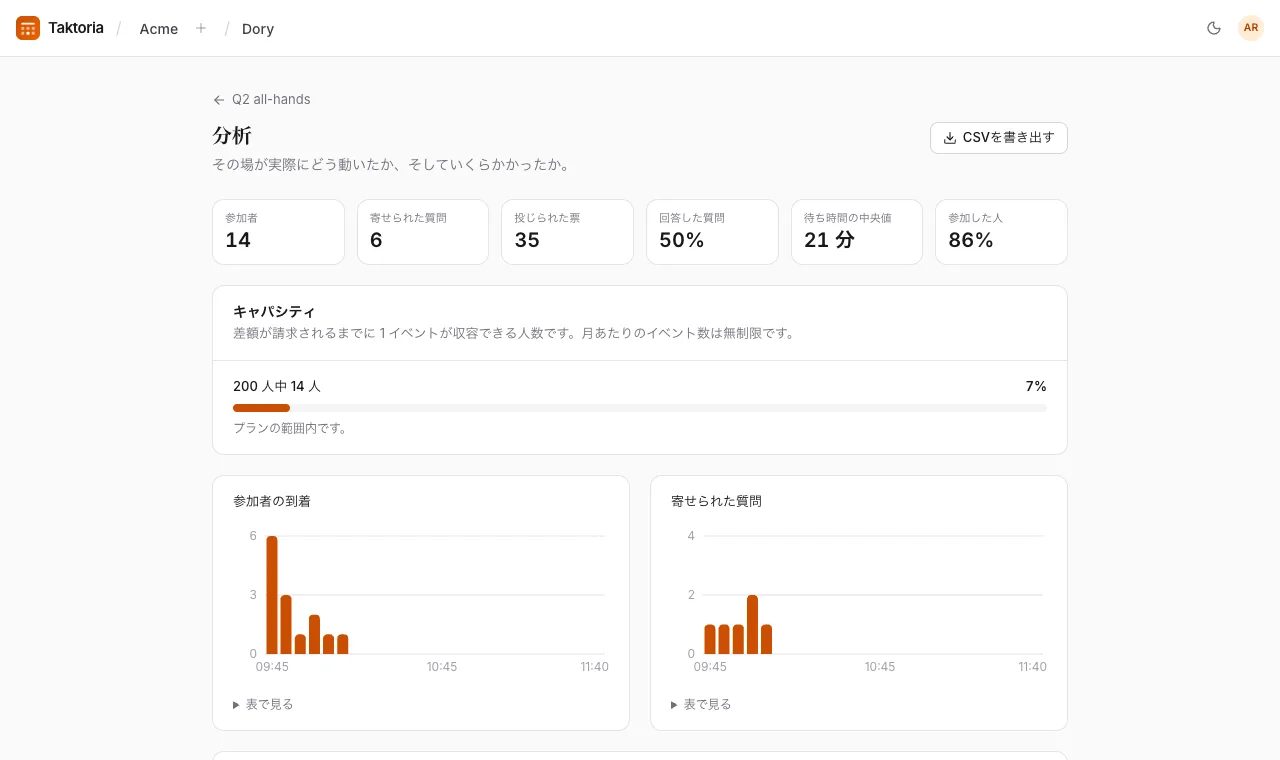The image size is (1280, 760).
Task: Expand 表で見る under 寄せられた質問 chart
Action: (702, 704)
